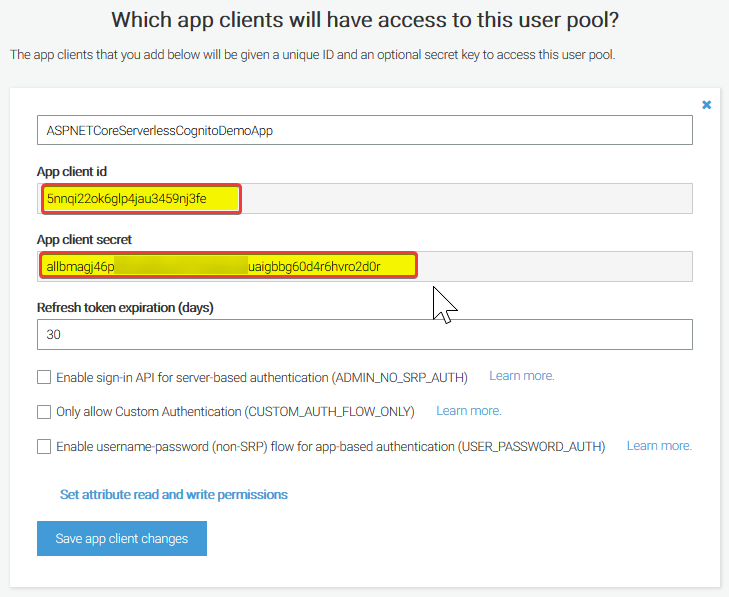Screen dimensions: 729x597
Task: Open Learn more for ADMIN_NO_SRP_AUTH
Action: [x=522, y=376]
